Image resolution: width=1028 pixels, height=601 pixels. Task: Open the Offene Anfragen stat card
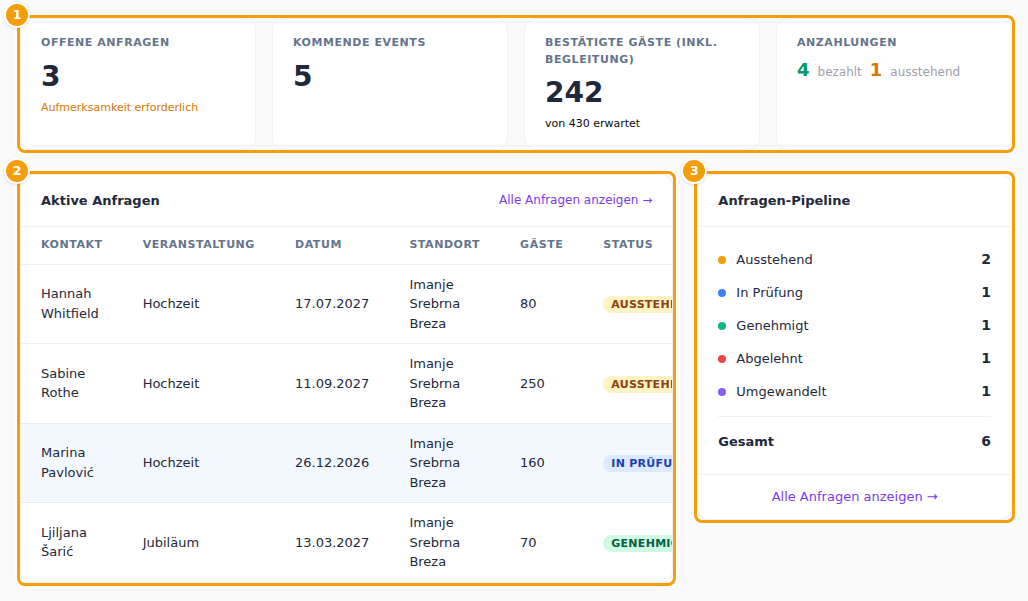pos(138,84)
